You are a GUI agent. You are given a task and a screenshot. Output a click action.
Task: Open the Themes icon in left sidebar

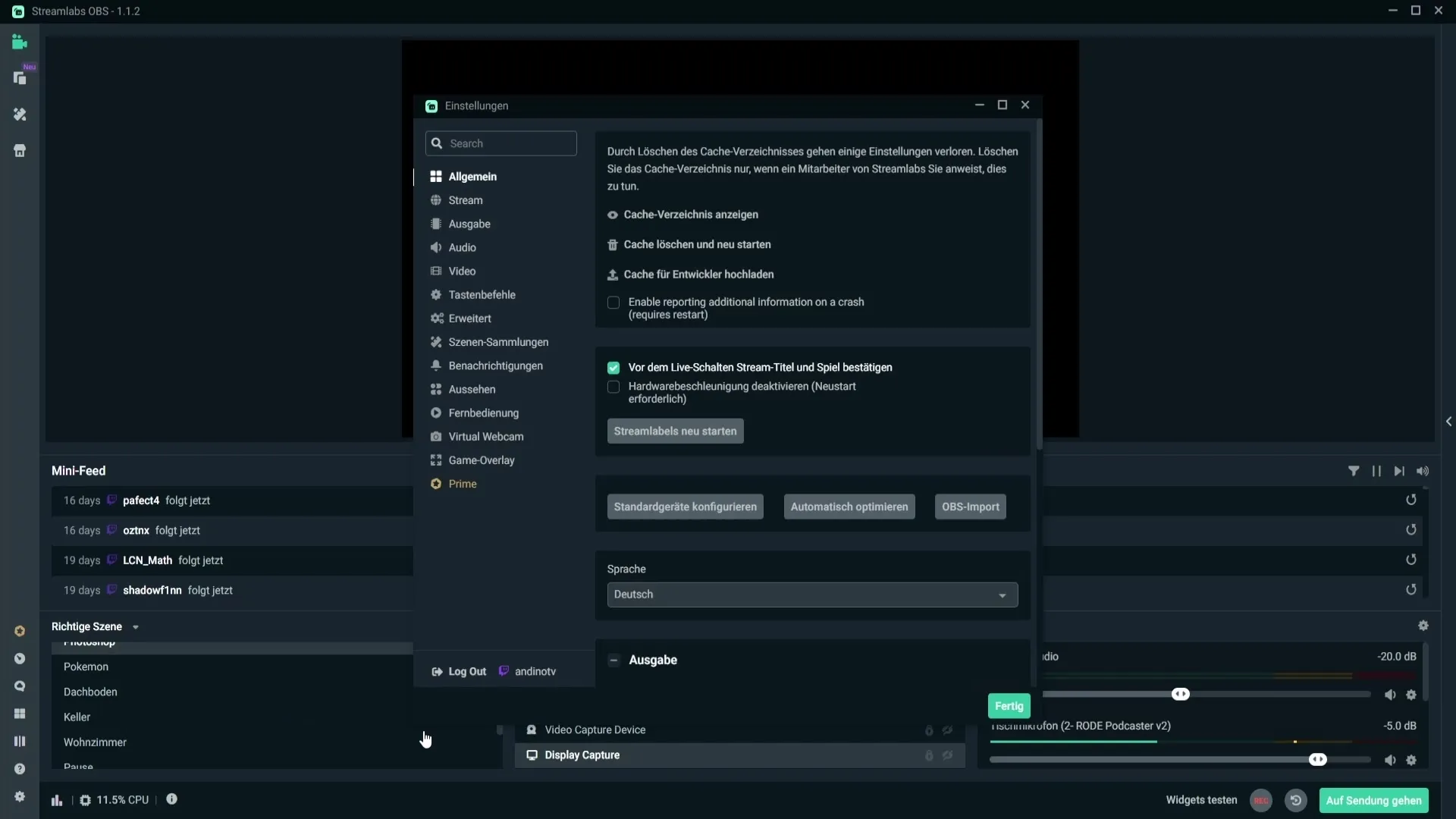(x=20, y=115)
